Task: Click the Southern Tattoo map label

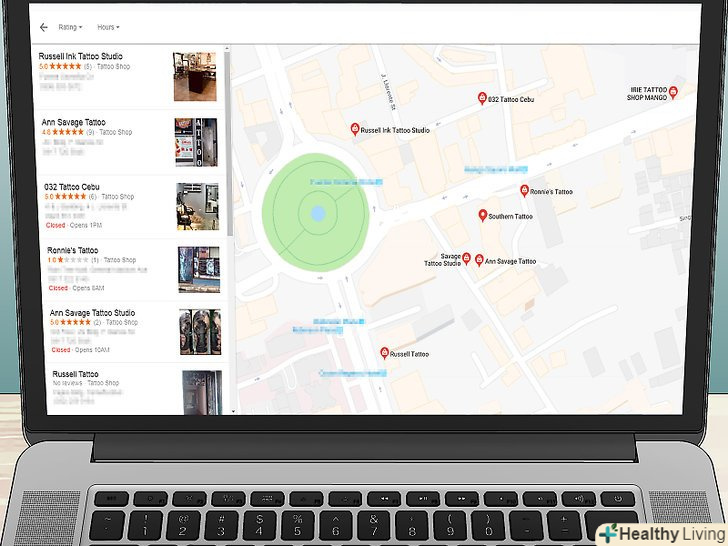Action: pos(511,216)
